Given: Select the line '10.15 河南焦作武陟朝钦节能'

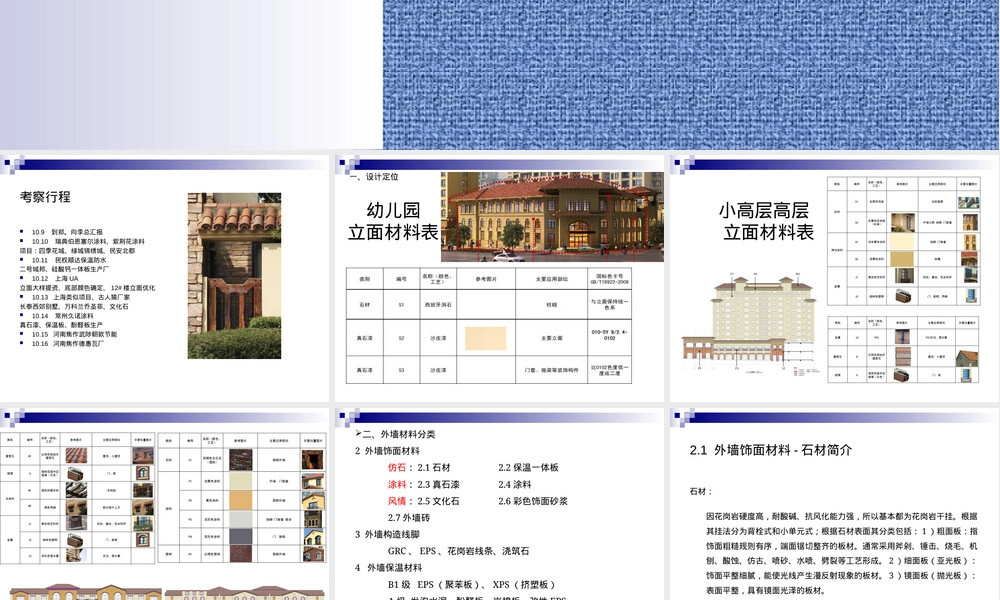Looking at the screenshot, I should (74, 334).
